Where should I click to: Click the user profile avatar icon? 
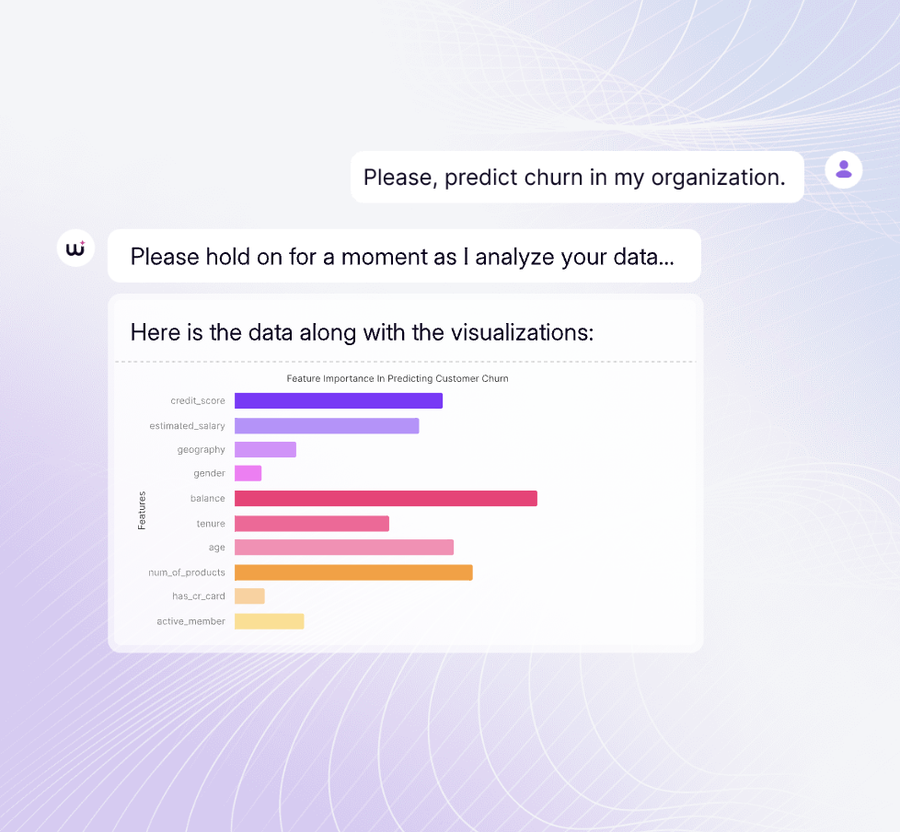coord(843,170)
